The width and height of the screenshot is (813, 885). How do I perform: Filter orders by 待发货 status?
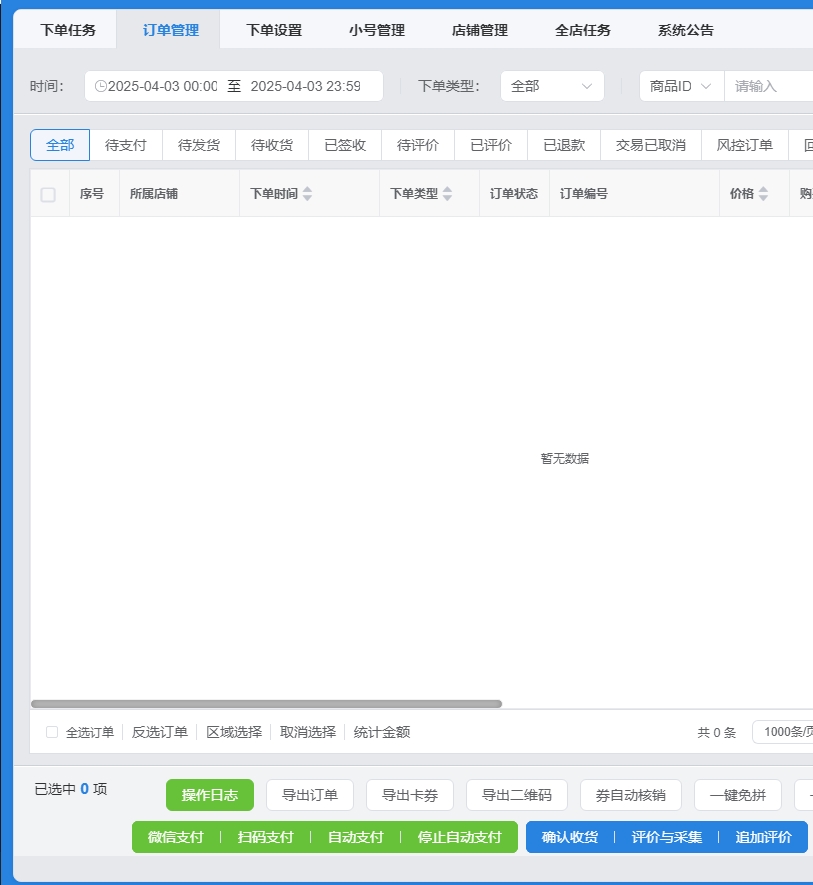tap(199, 145)
